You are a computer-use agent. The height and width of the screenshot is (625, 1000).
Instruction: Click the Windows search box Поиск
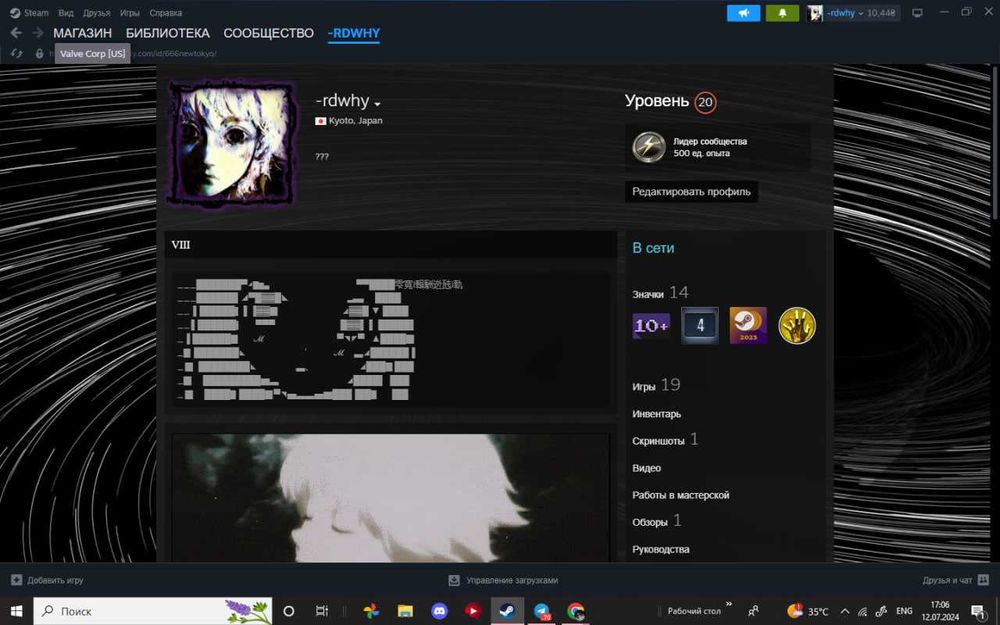tap(153, 611)
